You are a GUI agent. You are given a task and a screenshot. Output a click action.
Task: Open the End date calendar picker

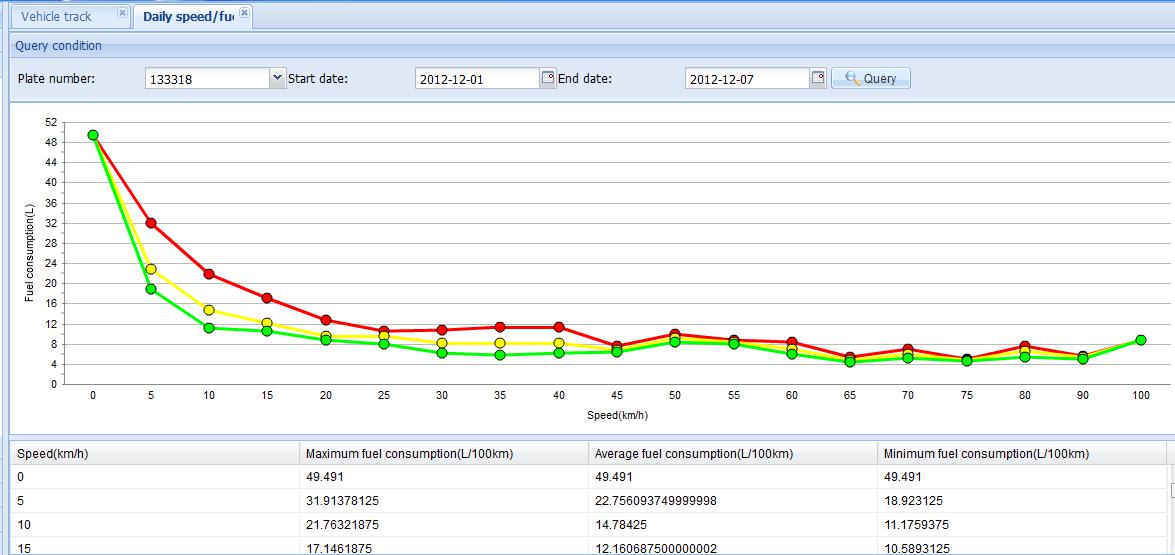pos(818,78)
